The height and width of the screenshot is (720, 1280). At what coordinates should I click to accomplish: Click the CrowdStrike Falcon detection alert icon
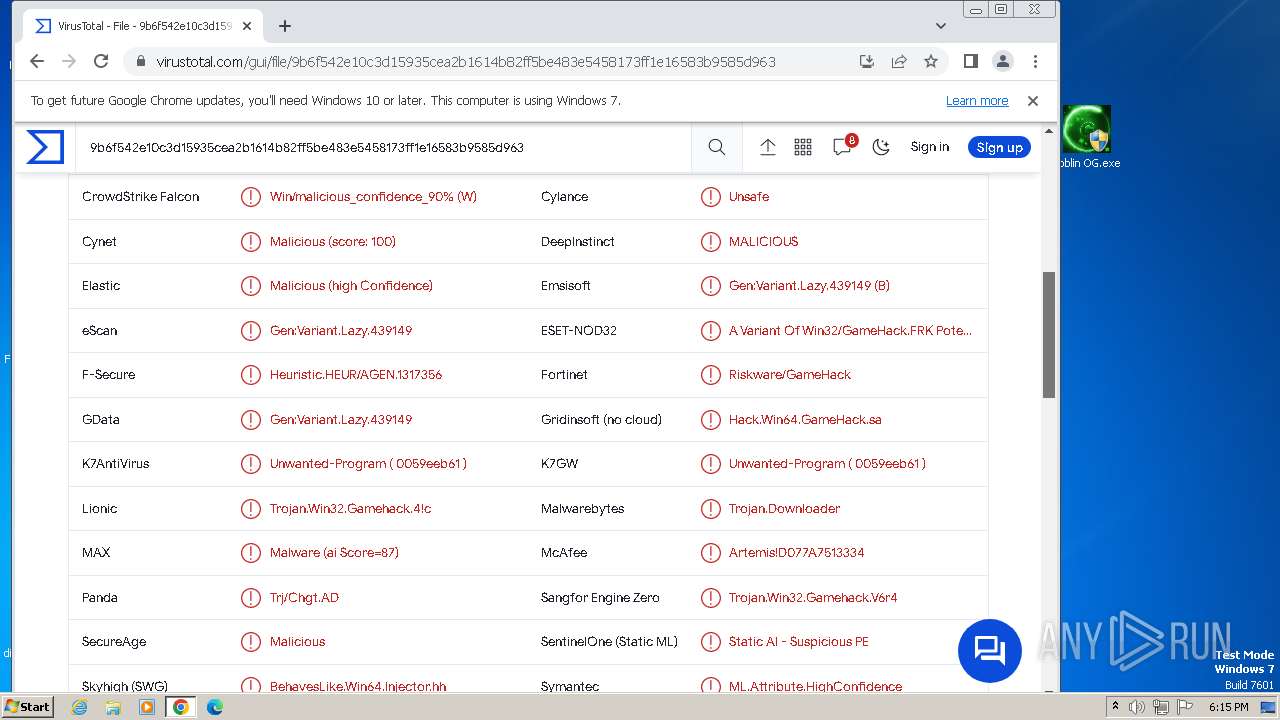pos(251,197)
